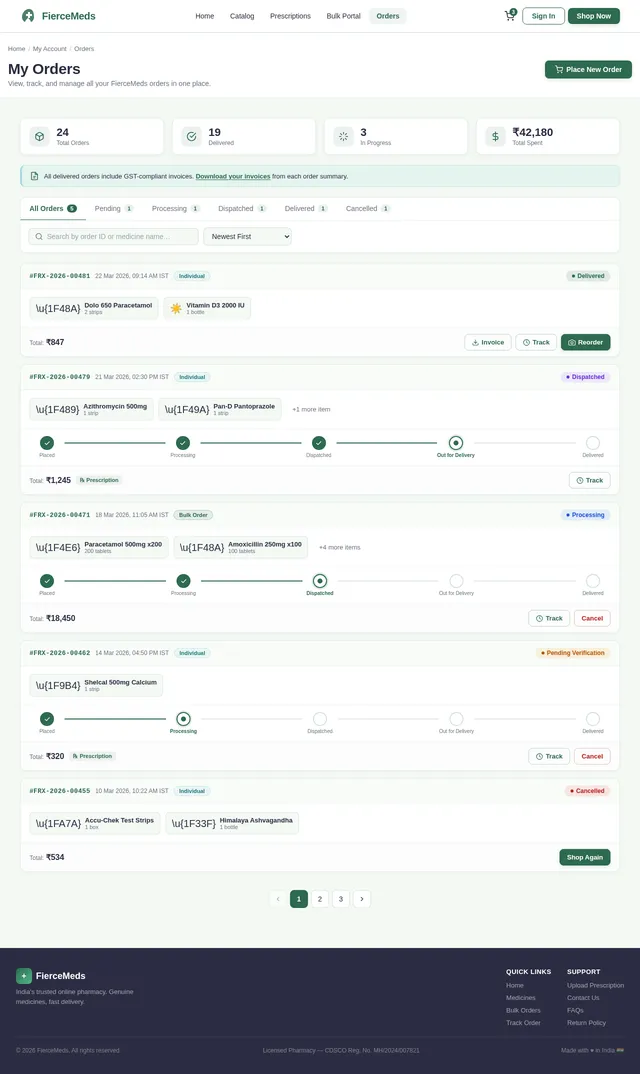The image size is (640, 1074).
Task: Click the invoice document icon in the GST banner
Action: [x=33, y=176]
